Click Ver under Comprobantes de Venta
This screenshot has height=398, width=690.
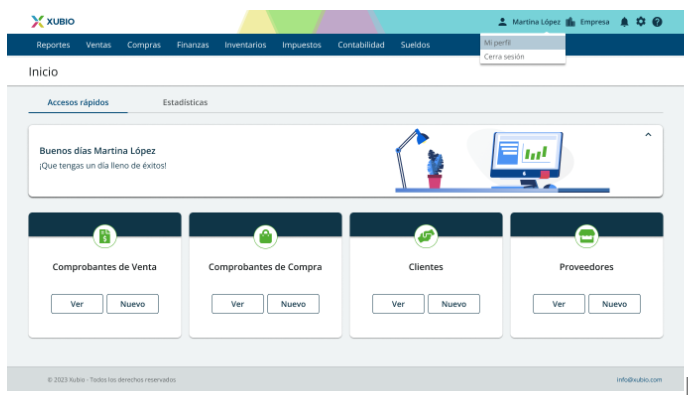click(77, 304)
